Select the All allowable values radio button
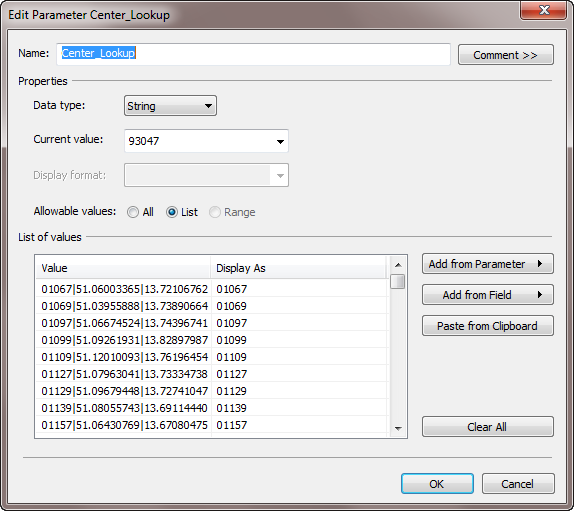This screenshot has height=511, width=574. click(133, 212)
